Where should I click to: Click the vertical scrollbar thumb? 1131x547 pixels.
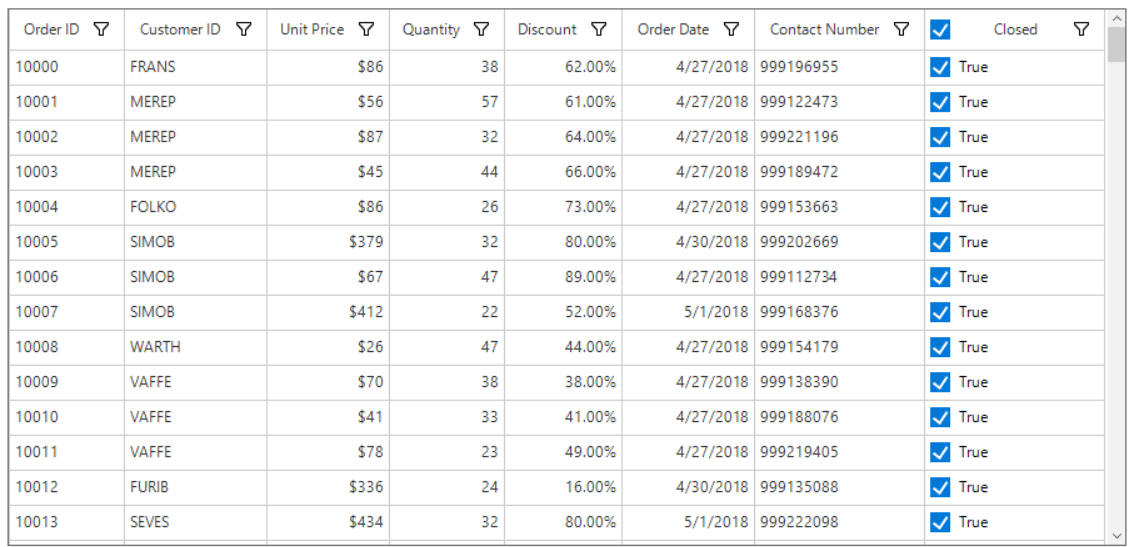(x=1116, y=46)
